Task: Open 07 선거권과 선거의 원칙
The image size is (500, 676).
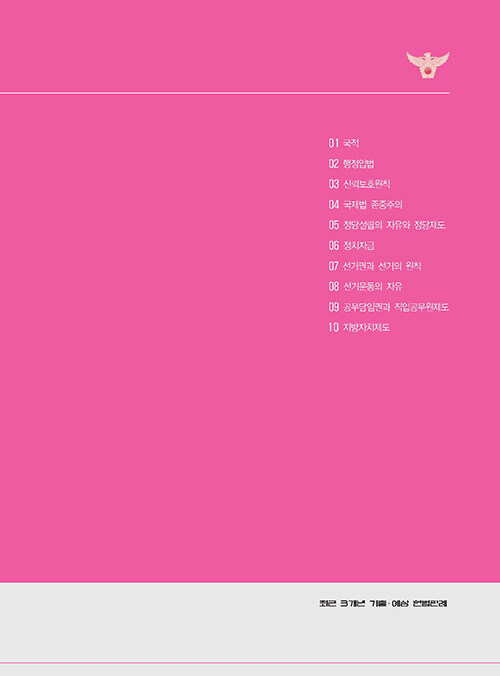Action: coord(375,266)
